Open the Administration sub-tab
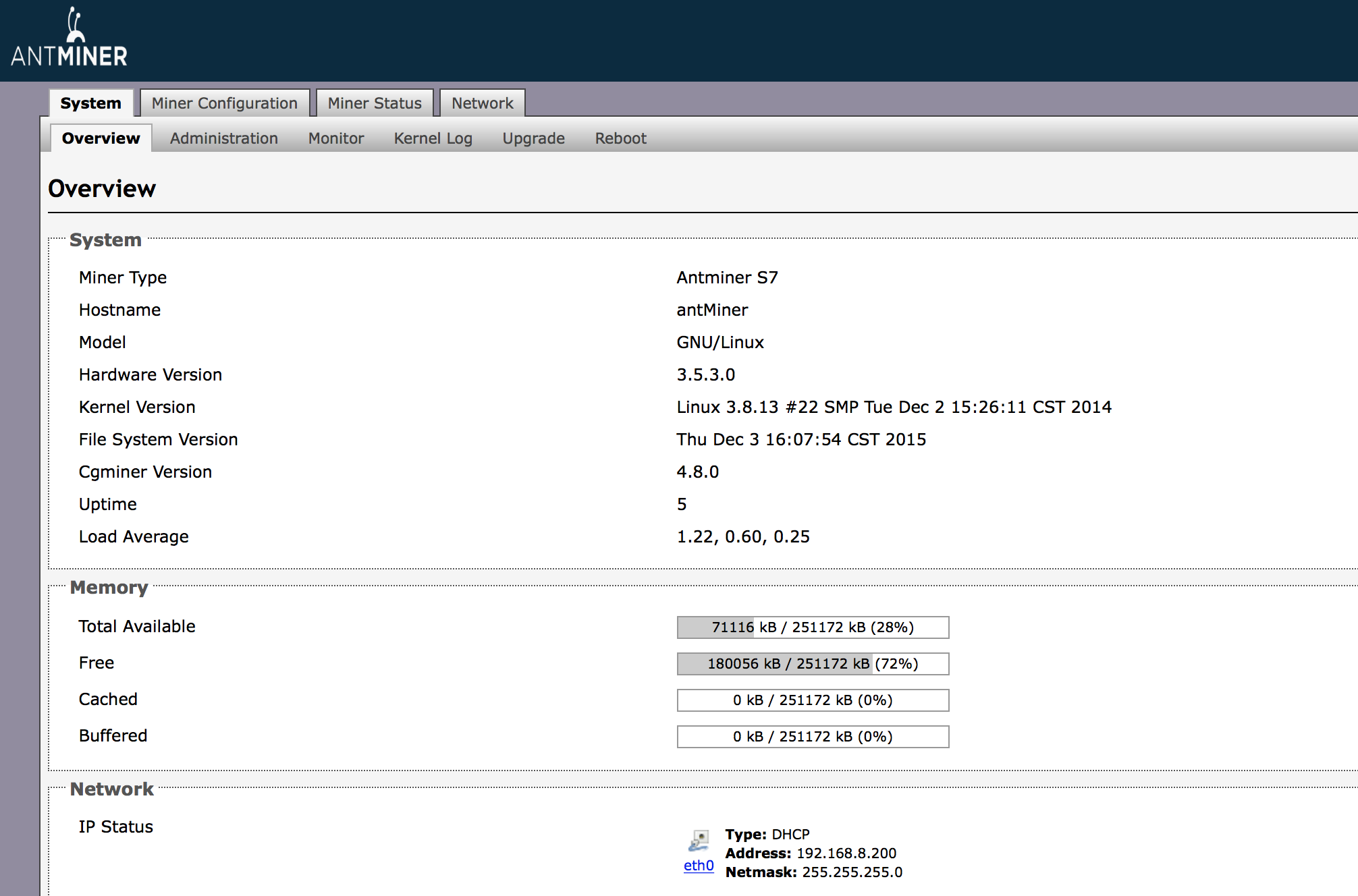The height and width of the screenshot is (896, 1358). [x=224, y=138]
